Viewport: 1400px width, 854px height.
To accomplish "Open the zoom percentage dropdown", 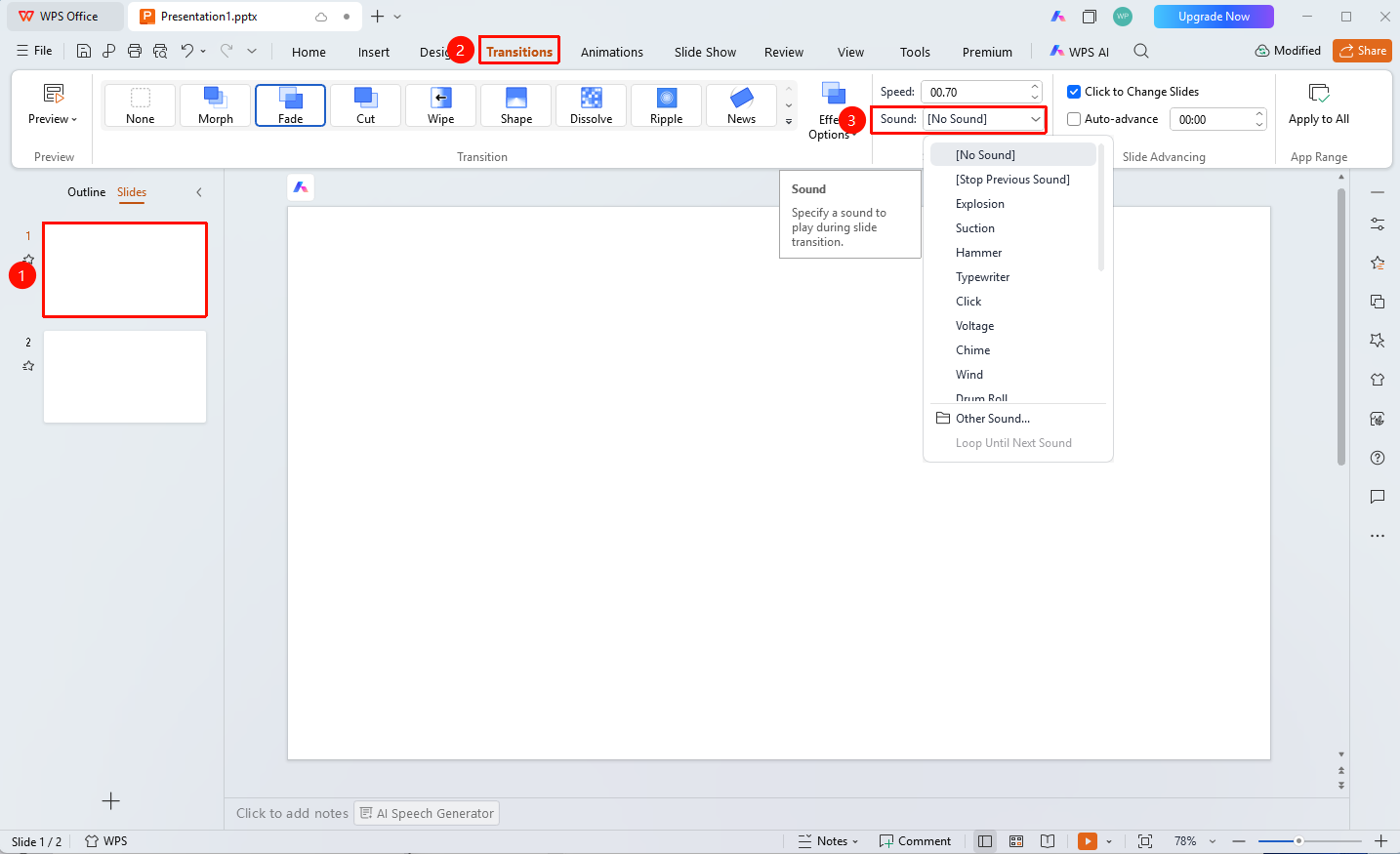I will (1213, 841).
